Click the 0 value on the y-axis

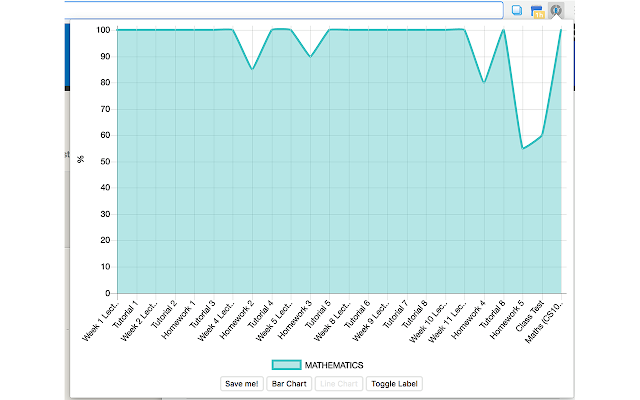(x=108, y=293)
